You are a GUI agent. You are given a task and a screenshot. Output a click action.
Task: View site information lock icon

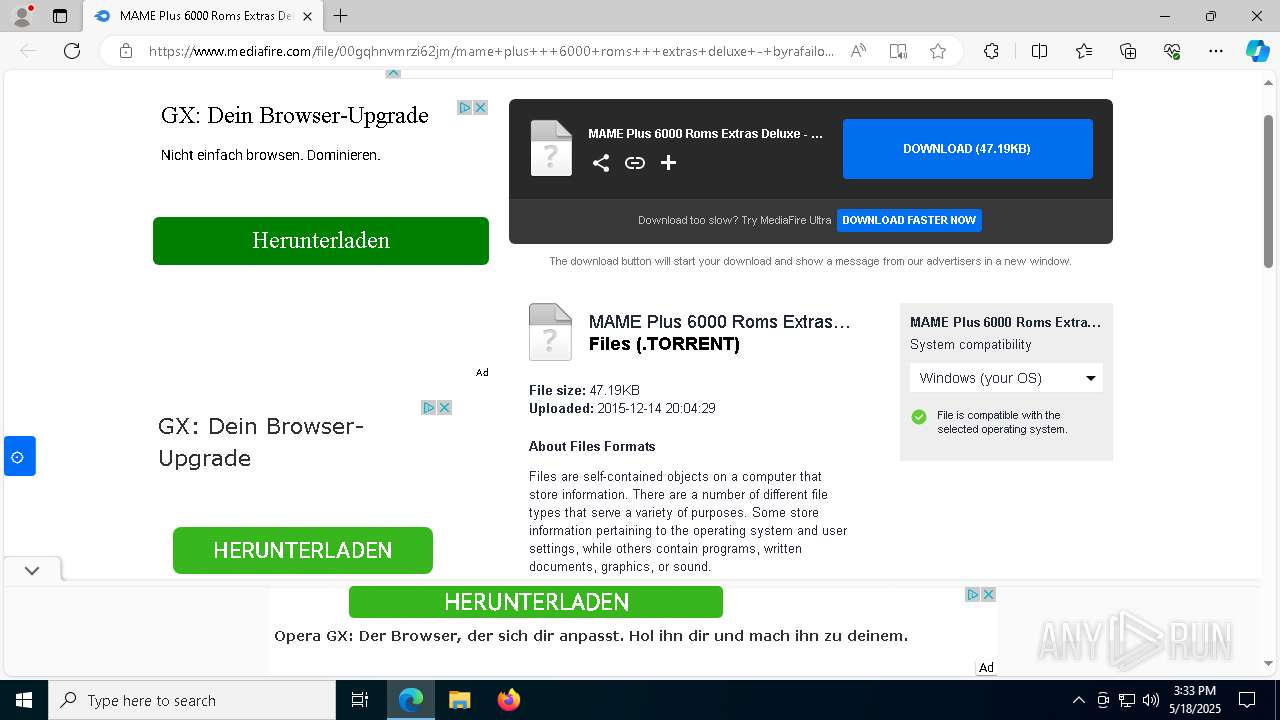pos(126,51)
